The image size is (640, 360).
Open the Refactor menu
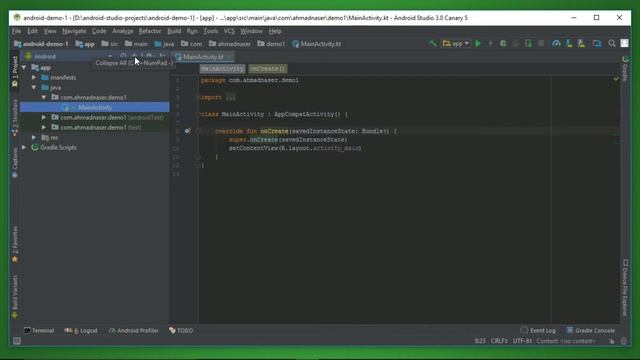(150, 31)
